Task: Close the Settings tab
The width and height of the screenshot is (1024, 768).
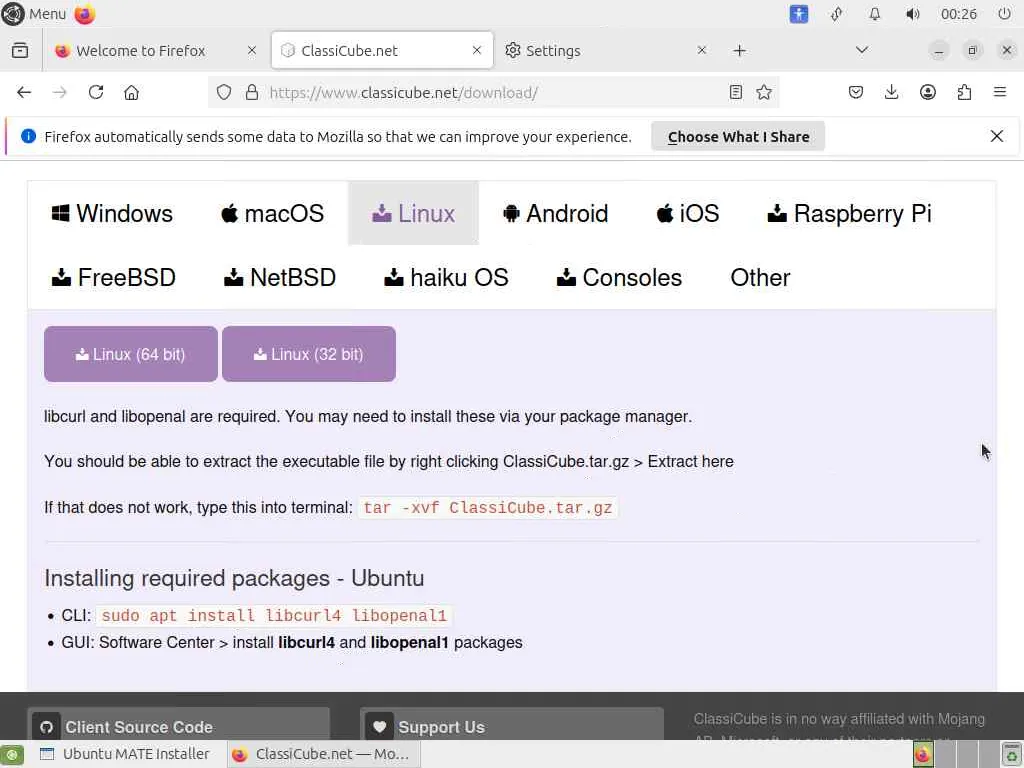Action: point(701,50)
